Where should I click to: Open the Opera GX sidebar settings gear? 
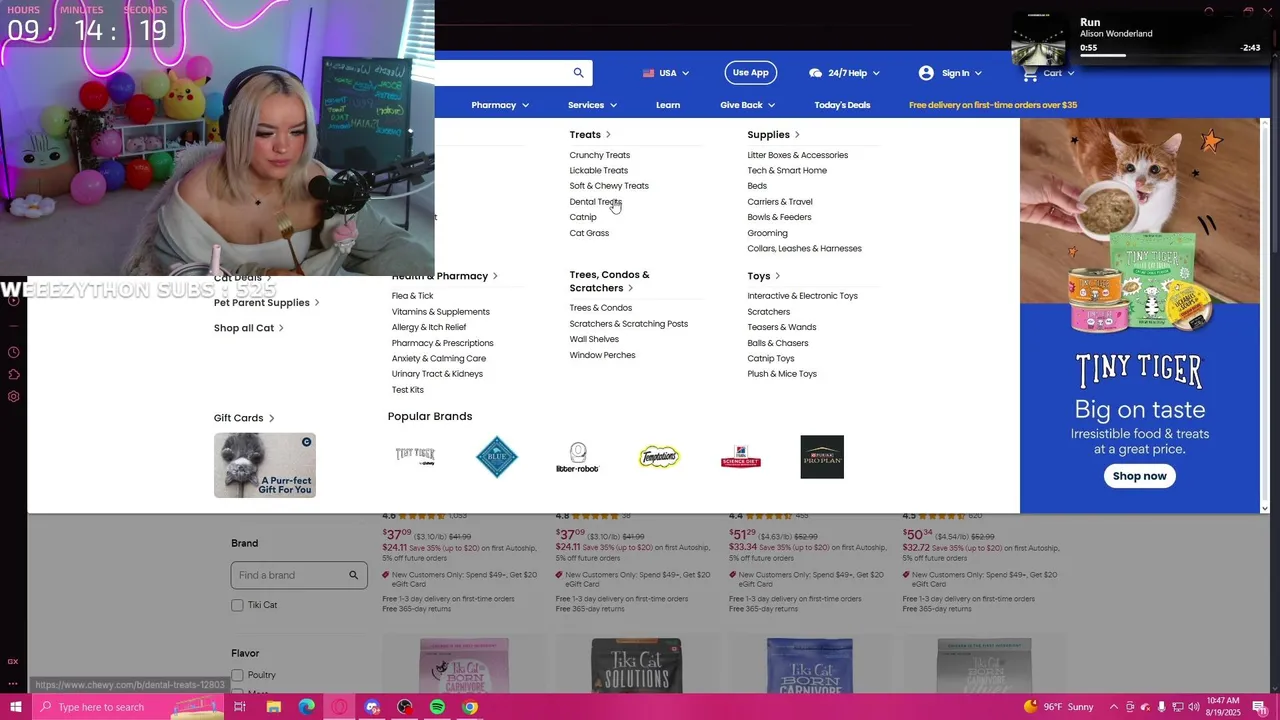(13, 396)
